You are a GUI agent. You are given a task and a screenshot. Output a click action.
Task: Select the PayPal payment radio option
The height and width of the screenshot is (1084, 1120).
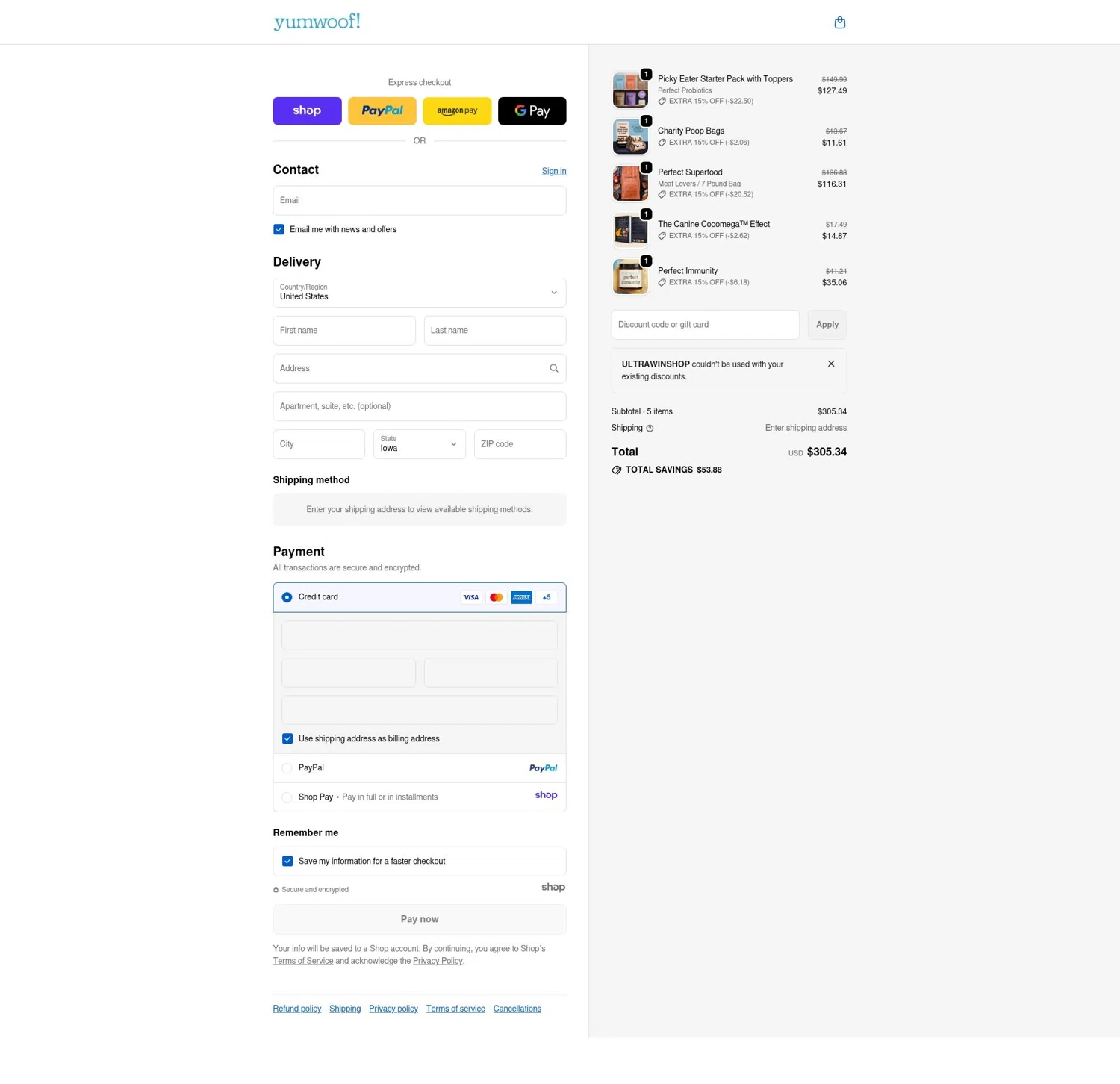click(287, 768)
